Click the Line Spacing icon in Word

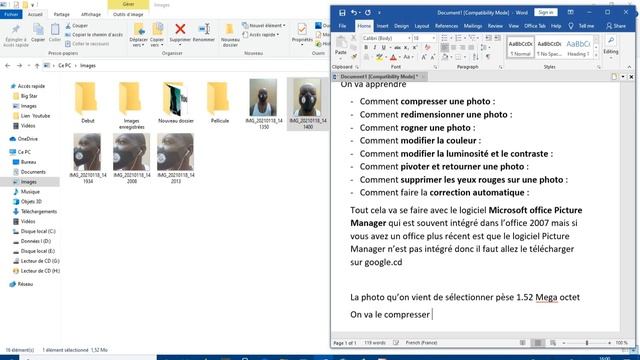tap(484, 47)
